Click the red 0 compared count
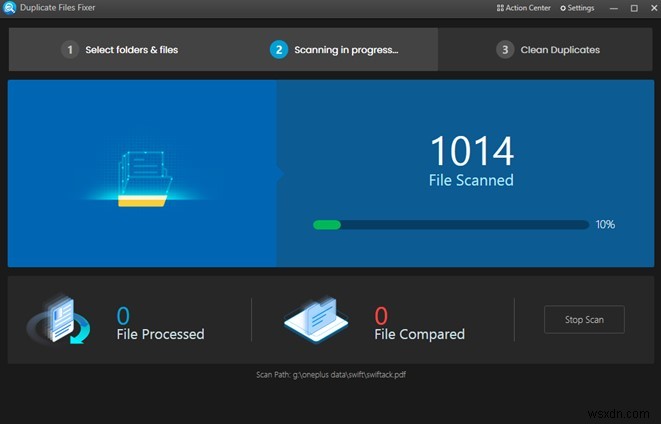661x424 pixels. [x=381, y=315]
